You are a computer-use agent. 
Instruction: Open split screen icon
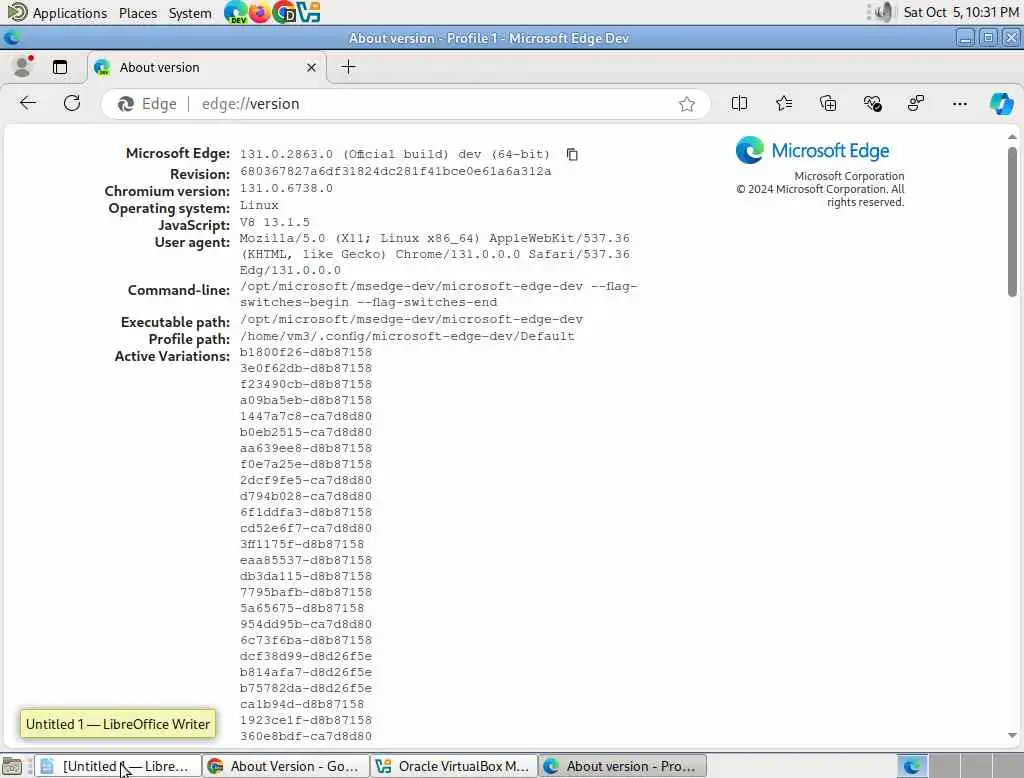click(739, 103)
